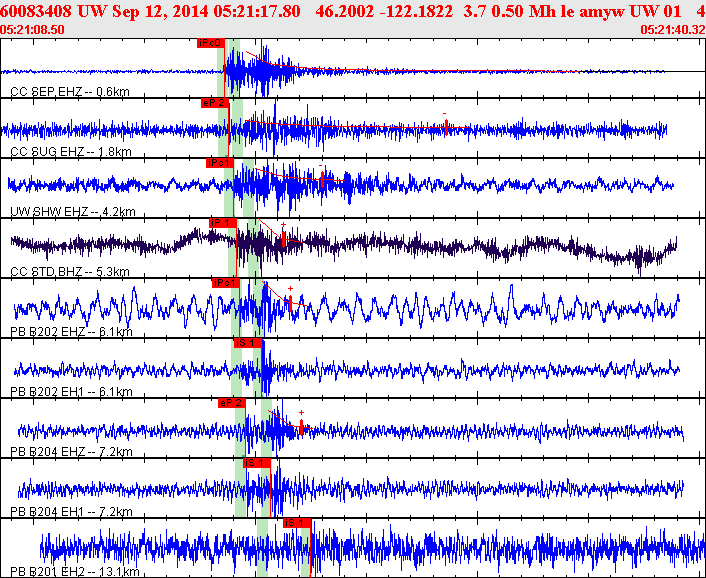Click the iPc0 pick label on SEP trace

point(211,43)
